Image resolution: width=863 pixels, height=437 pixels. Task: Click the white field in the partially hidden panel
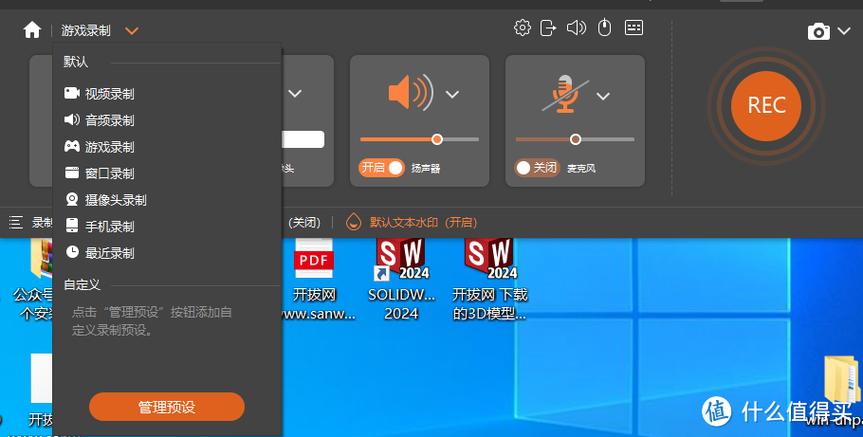pos(303,139)
